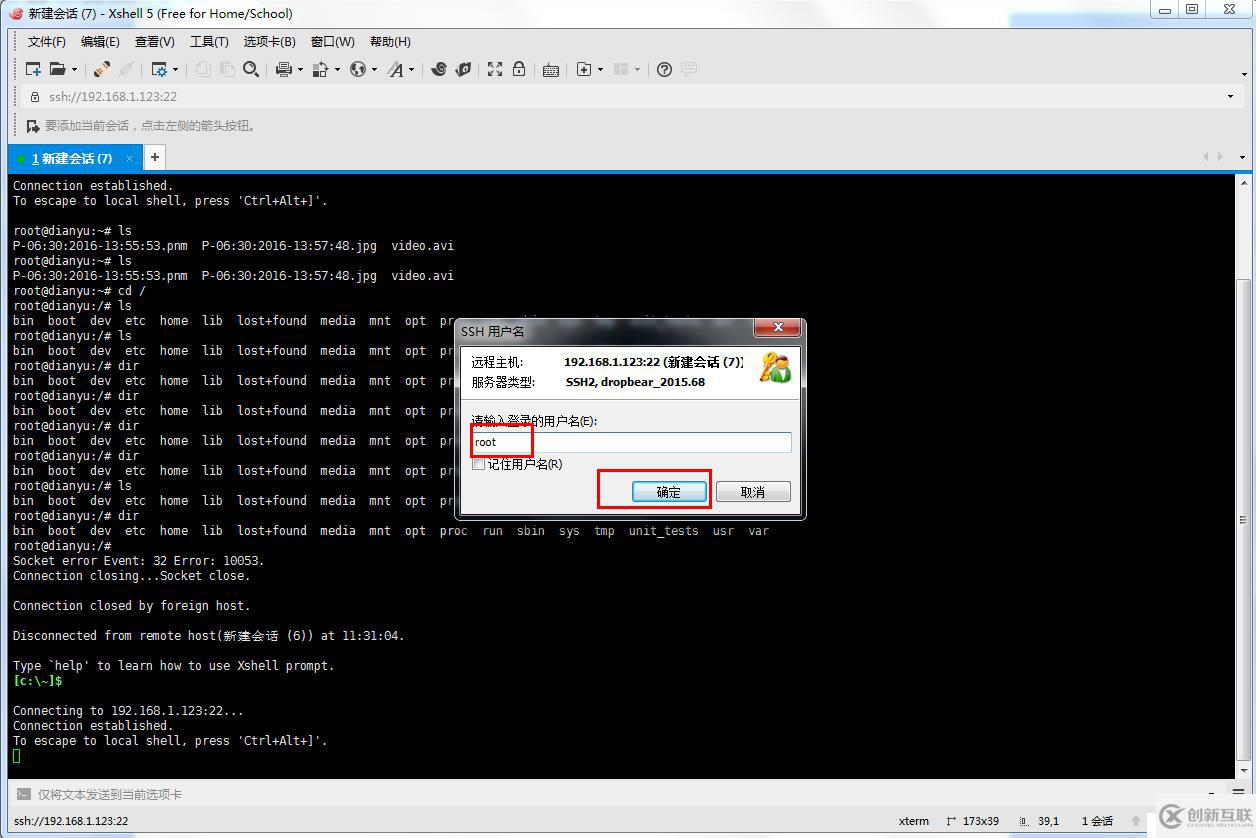Open the 查看(V) menu
The height and width of the screenshot is (838, 1256).
coord(154,42)
